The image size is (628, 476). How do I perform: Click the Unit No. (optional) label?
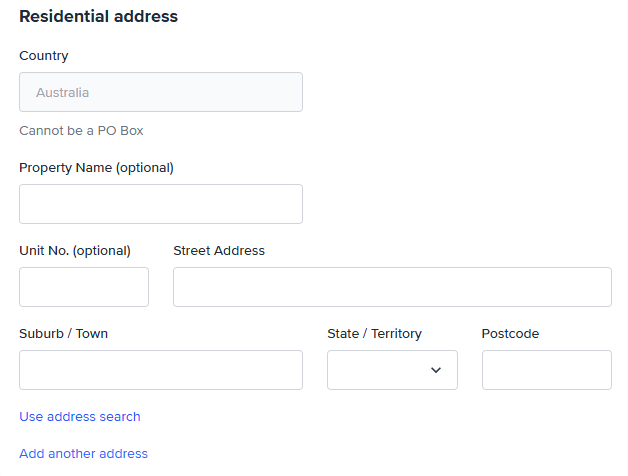coord(75,250)
